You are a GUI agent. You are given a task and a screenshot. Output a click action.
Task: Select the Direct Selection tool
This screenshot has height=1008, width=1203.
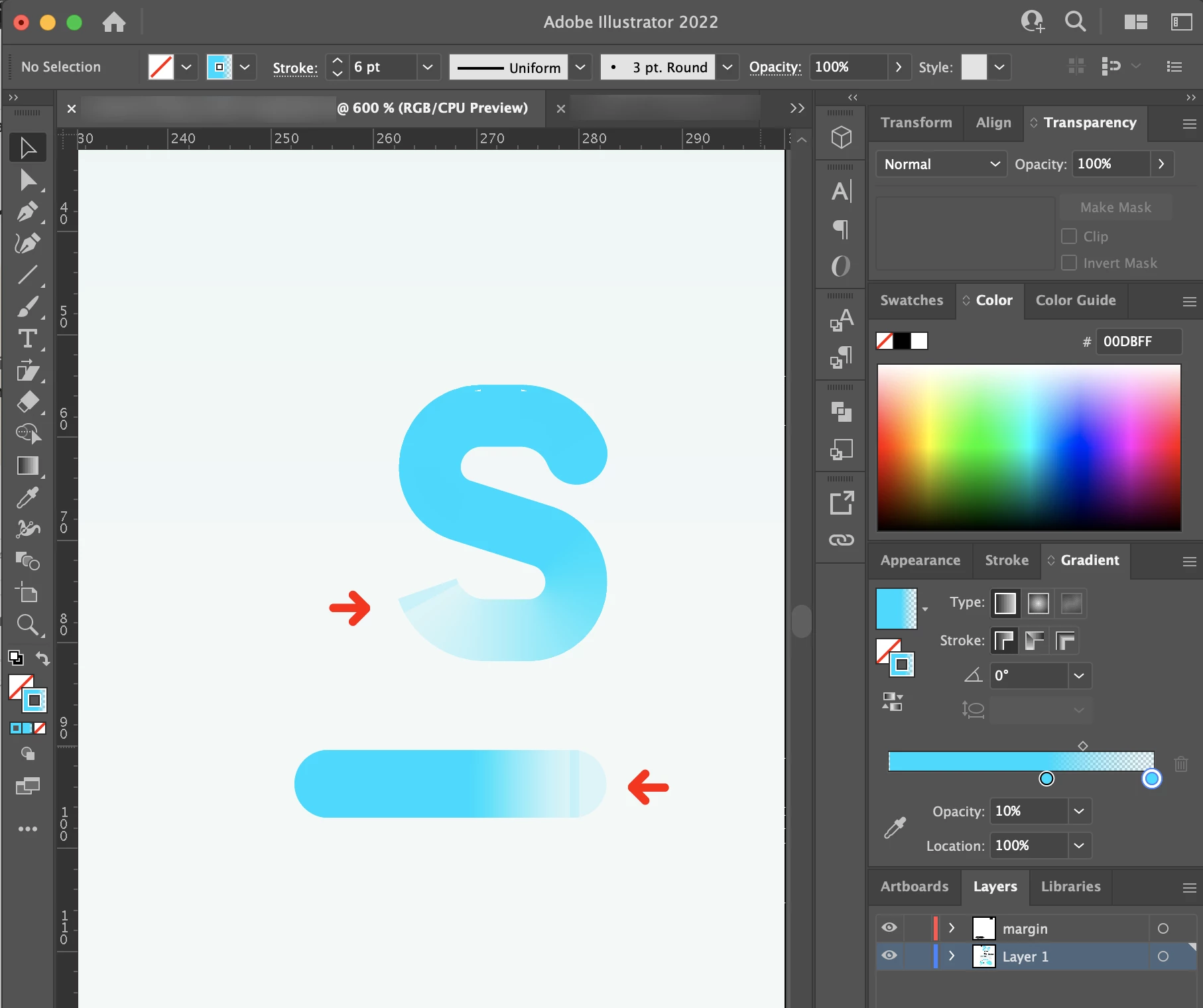click(x=28, y=180)
